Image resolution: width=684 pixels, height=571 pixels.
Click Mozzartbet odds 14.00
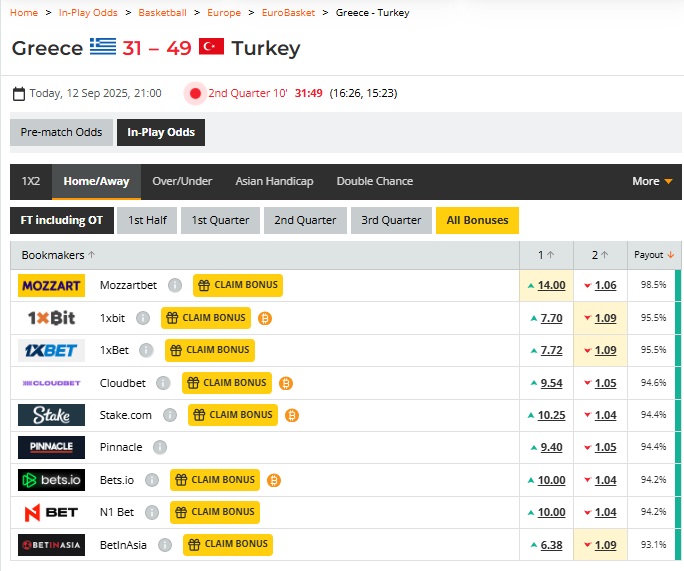[x=551, y=285]
